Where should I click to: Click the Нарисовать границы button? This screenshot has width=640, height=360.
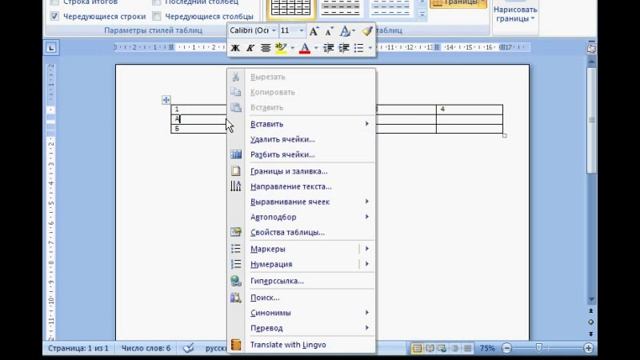(x=515, y=14)
